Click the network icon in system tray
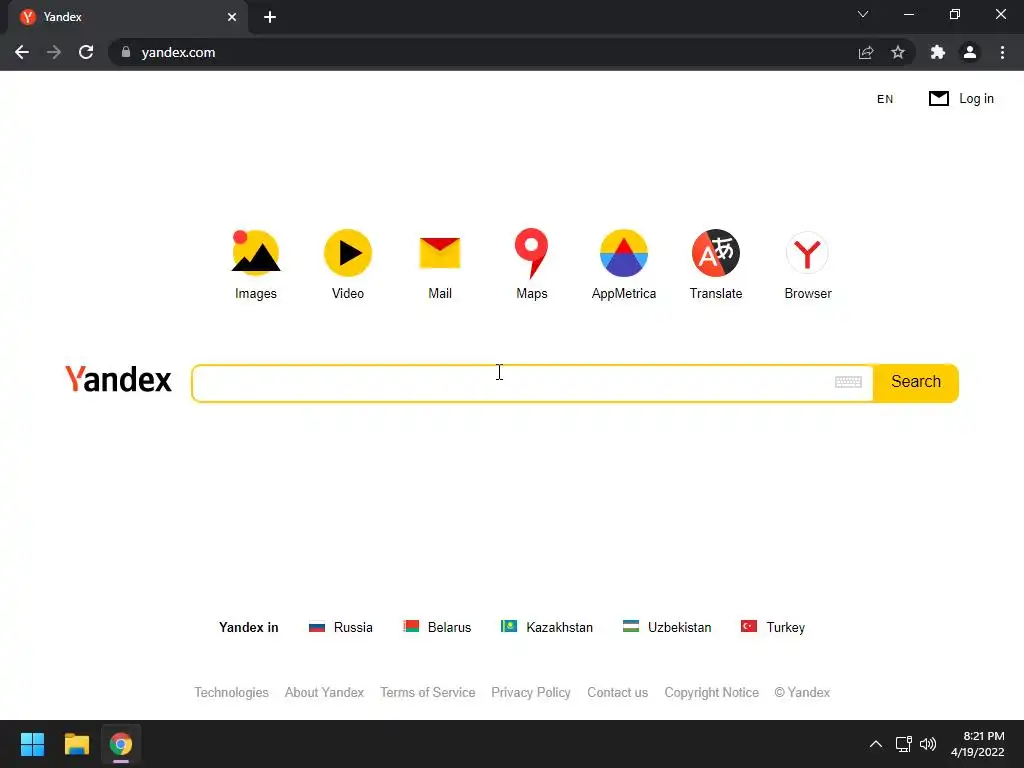The image size is (1024, 768). click(x=904, y=744)
